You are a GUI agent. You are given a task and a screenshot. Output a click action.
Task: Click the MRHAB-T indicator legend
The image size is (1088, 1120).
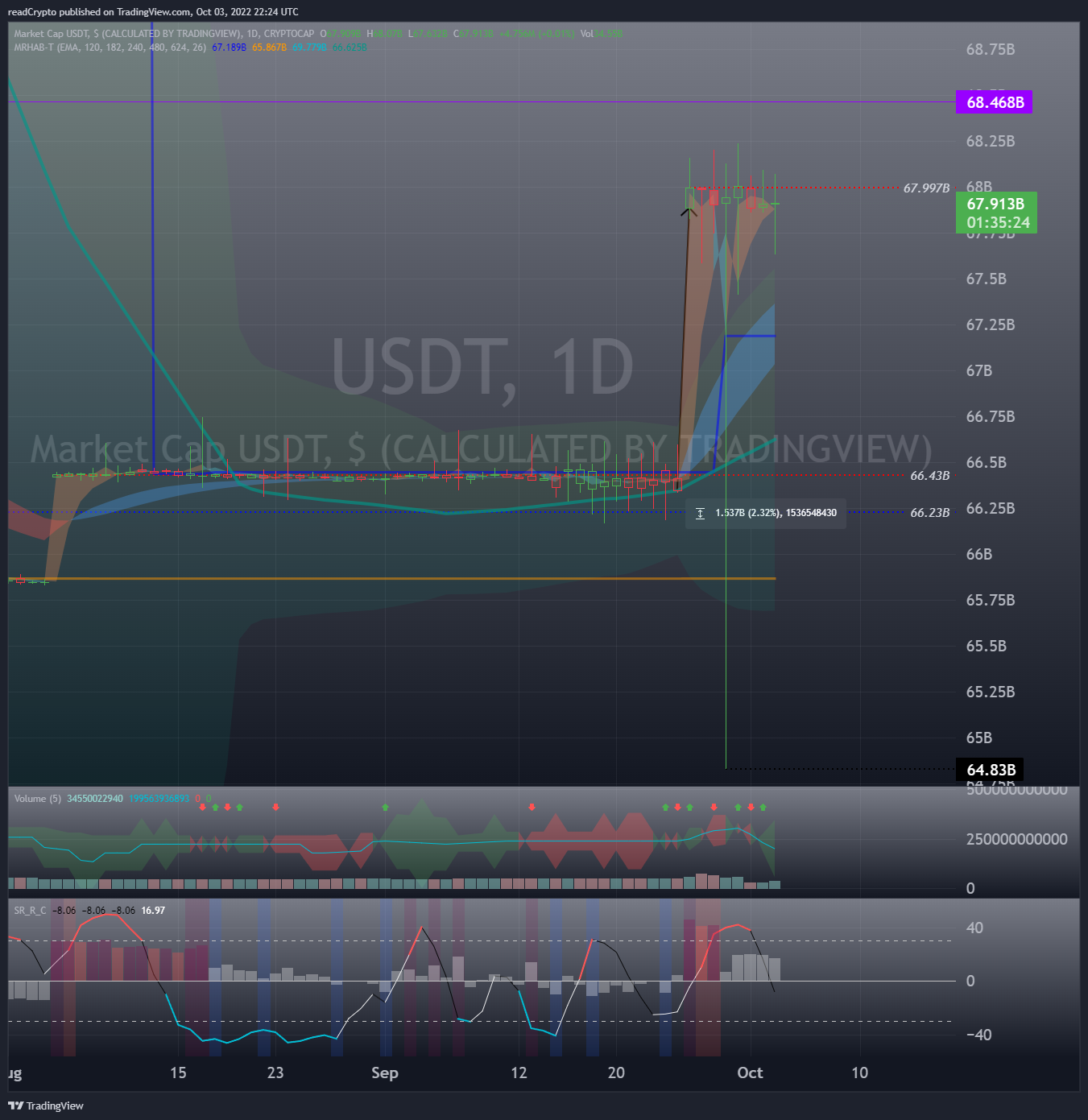point(110,48)
